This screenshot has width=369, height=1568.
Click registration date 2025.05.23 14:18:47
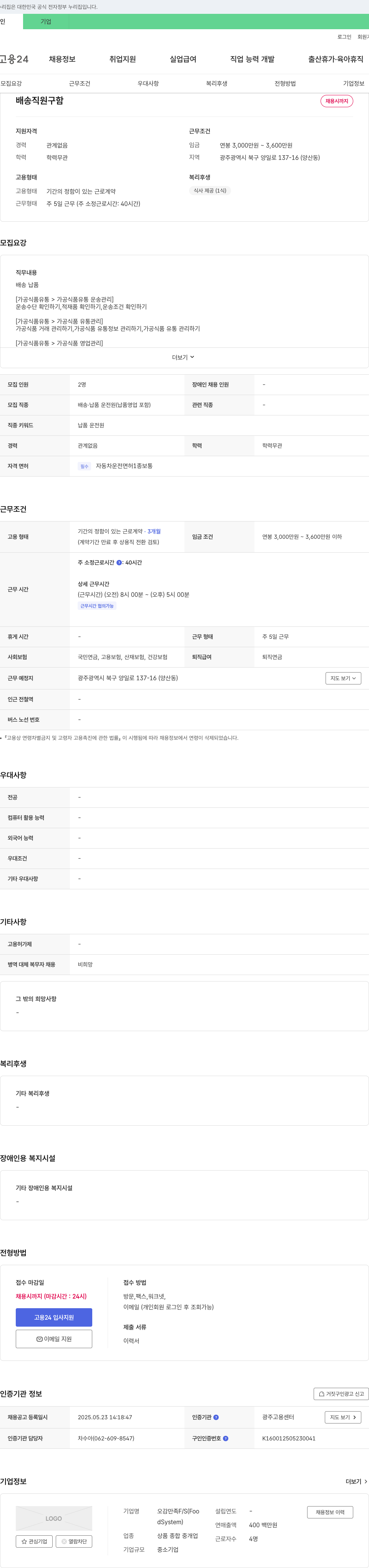[105, 1417]
